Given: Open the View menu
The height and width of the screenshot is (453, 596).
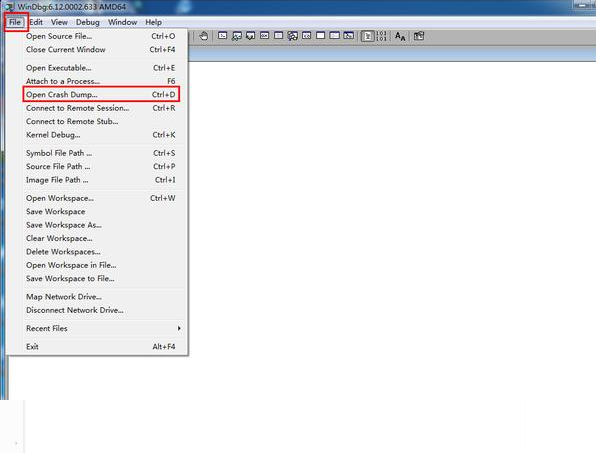Looking at the screenshot, I should [x=59, y=22].
